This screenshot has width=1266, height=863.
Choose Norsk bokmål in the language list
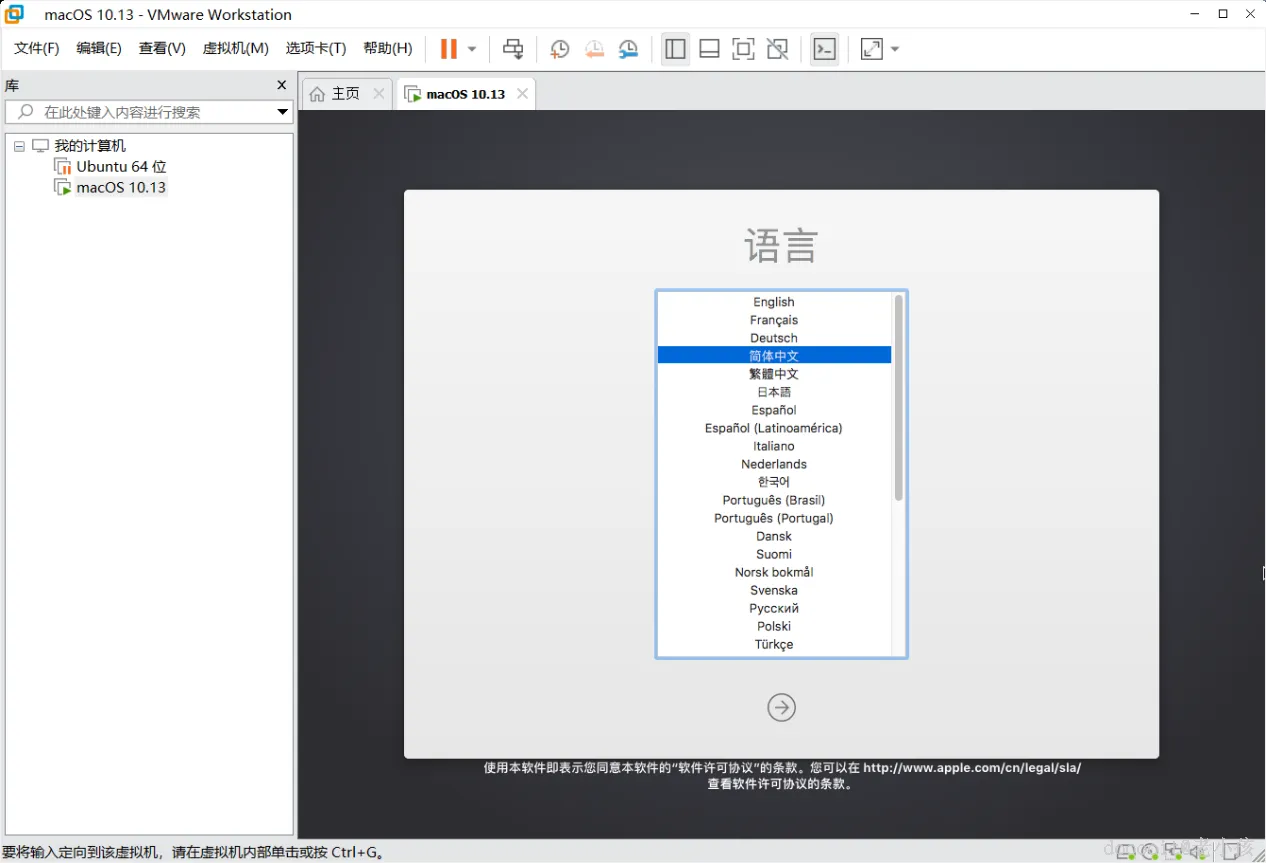click(774, 572)
